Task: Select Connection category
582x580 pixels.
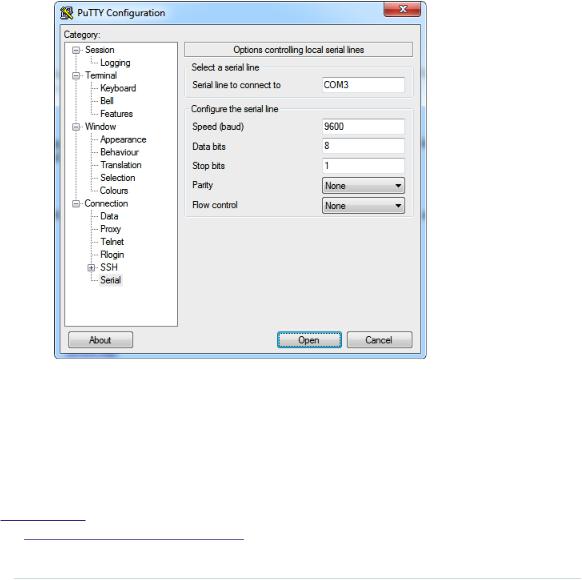Action: (x=106, y=203)
